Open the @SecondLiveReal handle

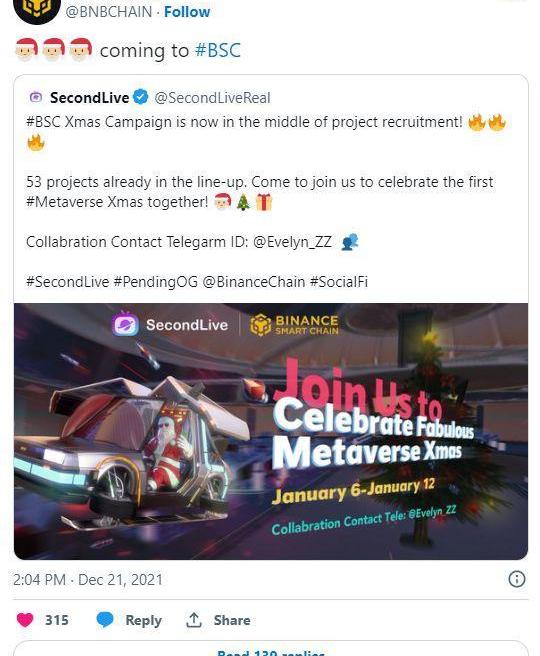tap(212, 98)
